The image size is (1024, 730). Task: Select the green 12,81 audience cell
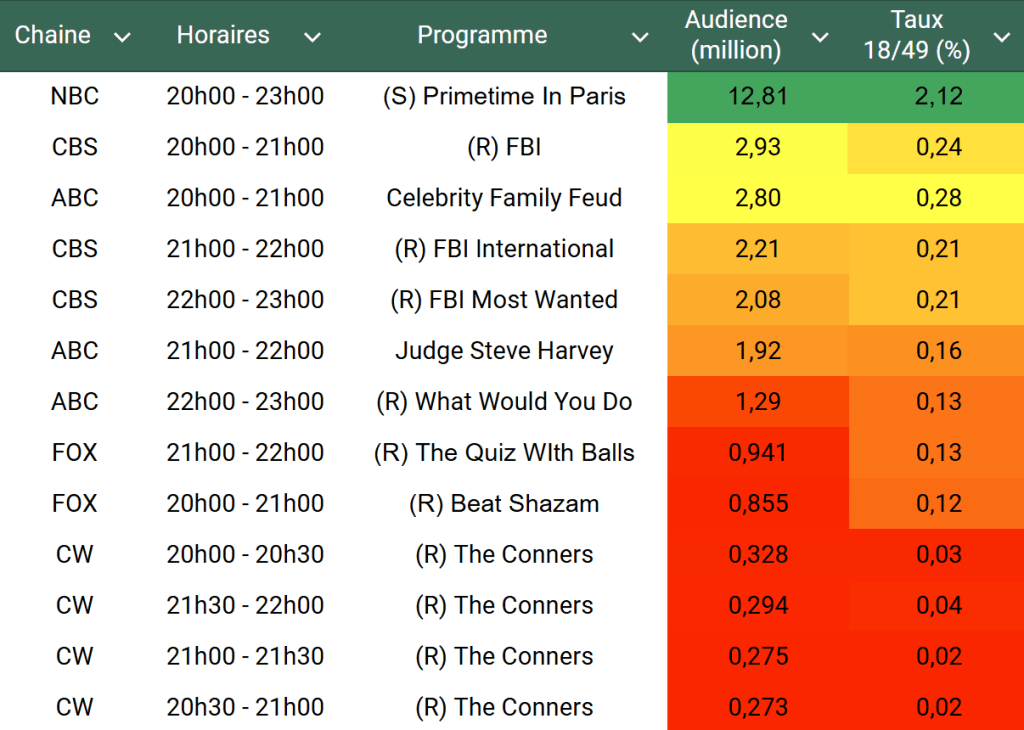757,97
